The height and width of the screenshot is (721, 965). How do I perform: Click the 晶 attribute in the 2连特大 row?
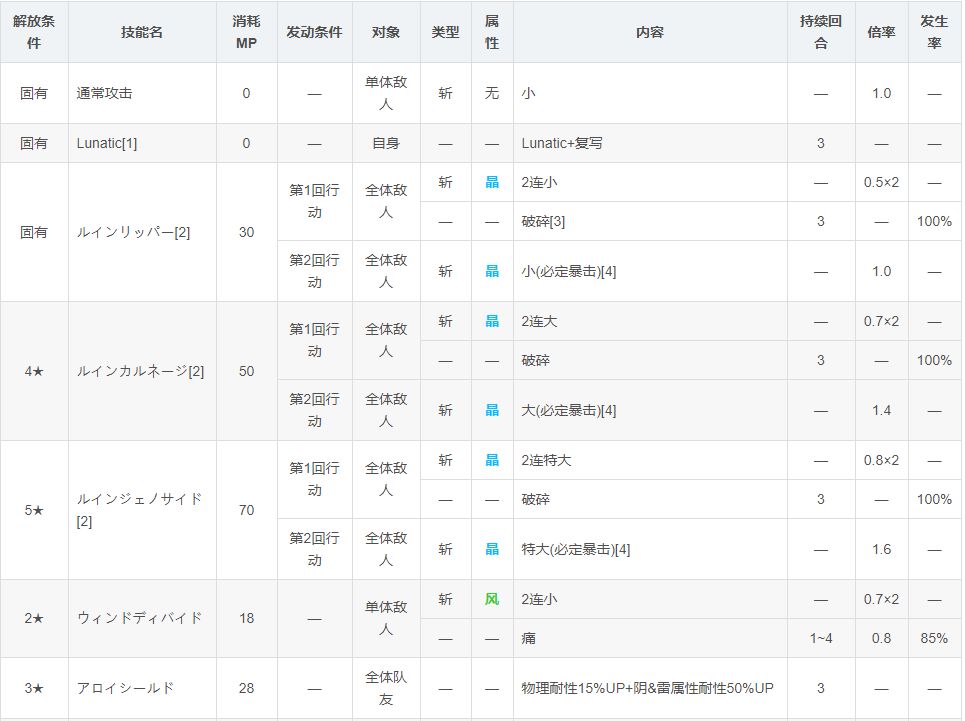492,460
